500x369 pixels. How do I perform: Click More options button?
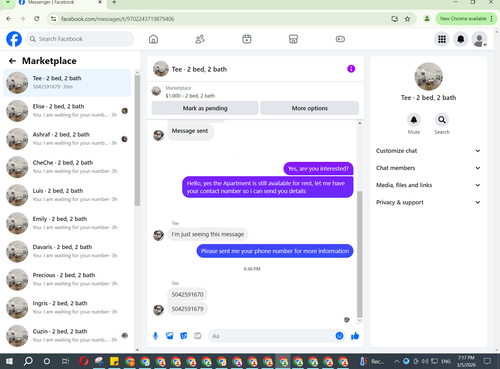point(310,108)
